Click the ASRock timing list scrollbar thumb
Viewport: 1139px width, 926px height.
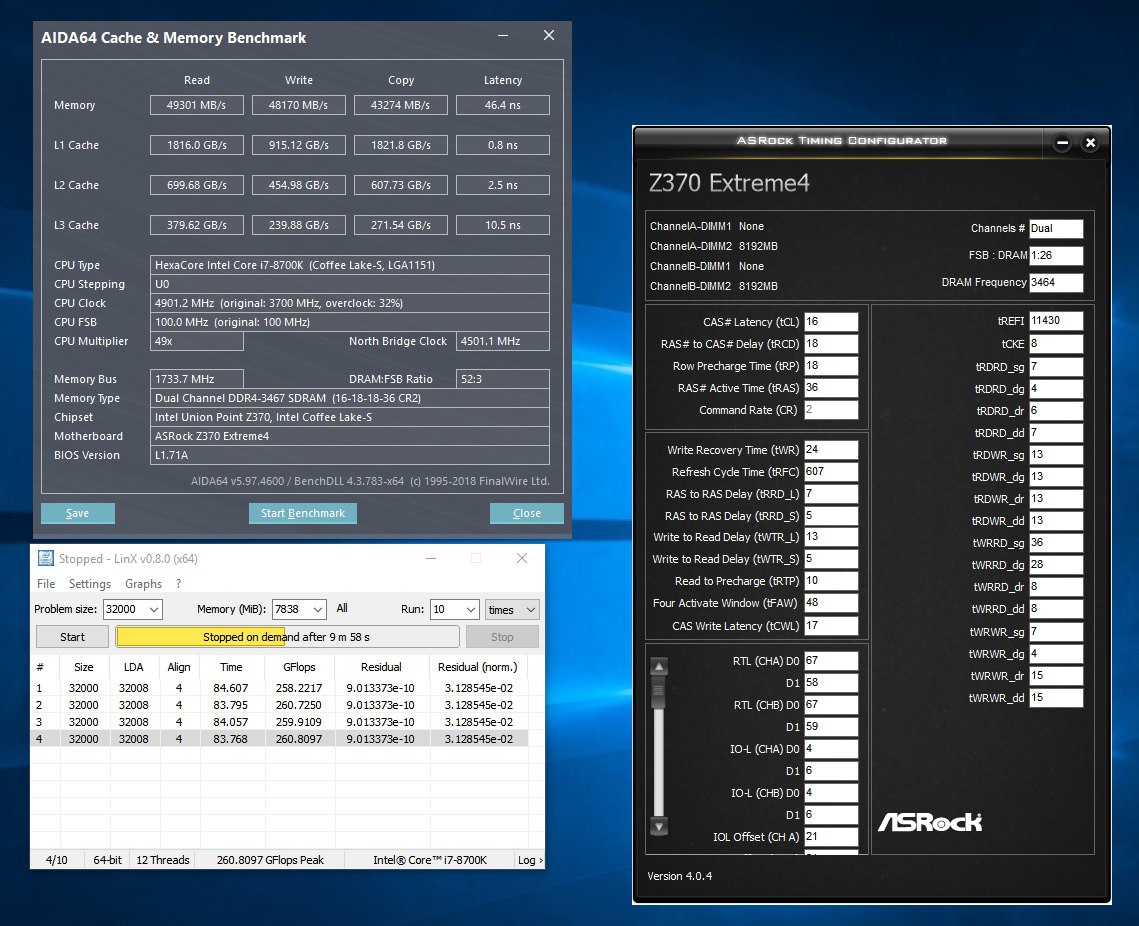click(x=659, y=691)
